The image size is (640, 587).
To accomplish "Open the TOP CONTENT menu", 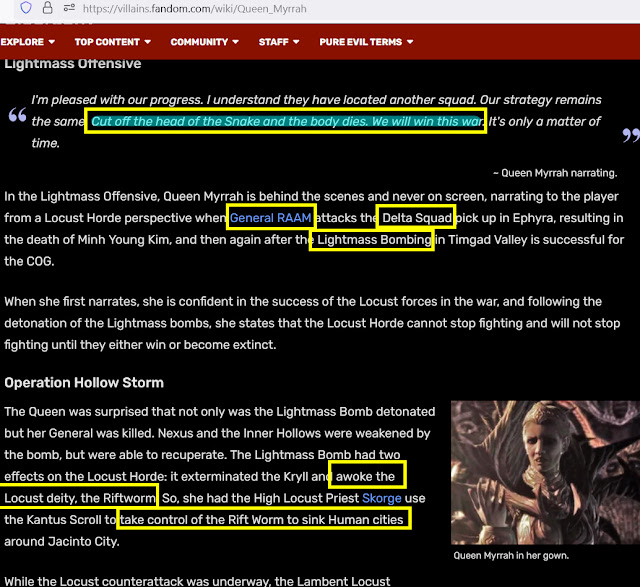I will pyautogui.click(x=113, y=42).
